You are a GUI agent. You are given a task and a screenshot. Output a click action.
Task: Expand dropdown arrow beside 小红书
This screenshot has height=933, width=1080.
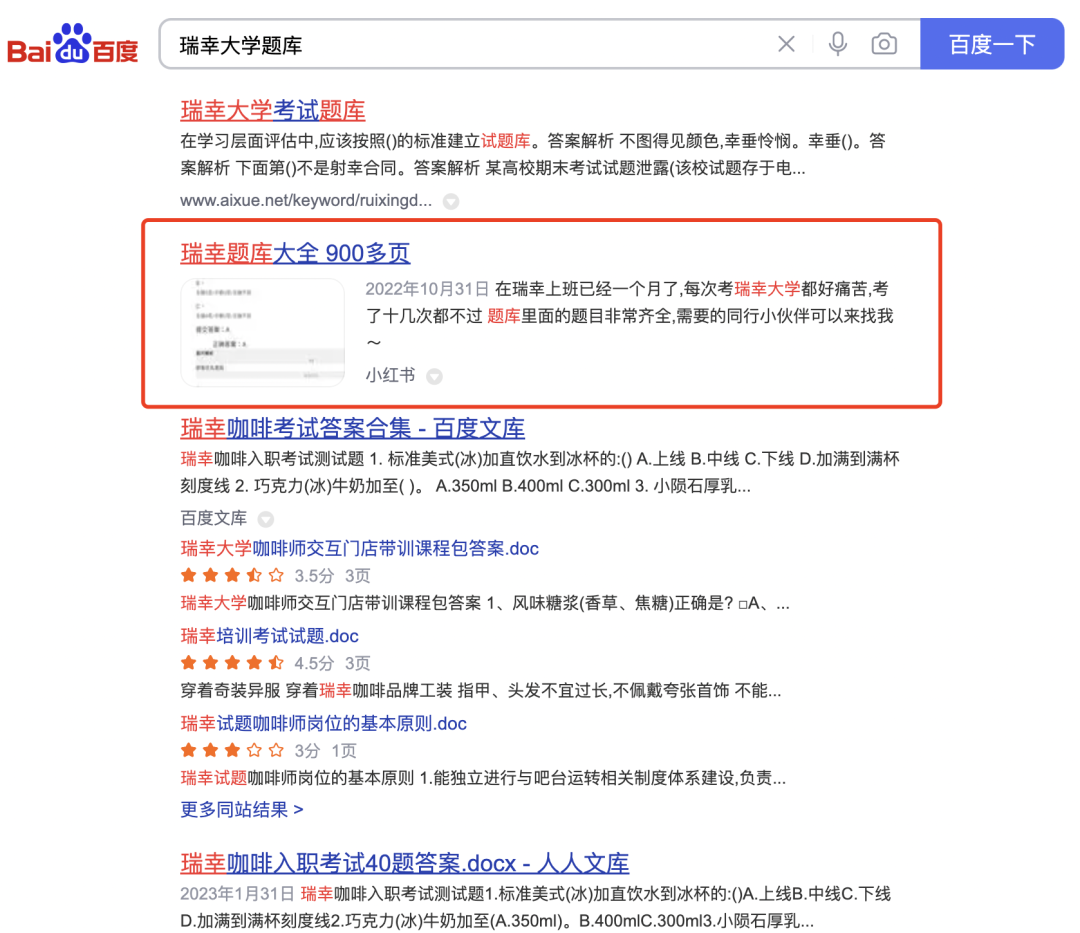[x=435, y=377]
